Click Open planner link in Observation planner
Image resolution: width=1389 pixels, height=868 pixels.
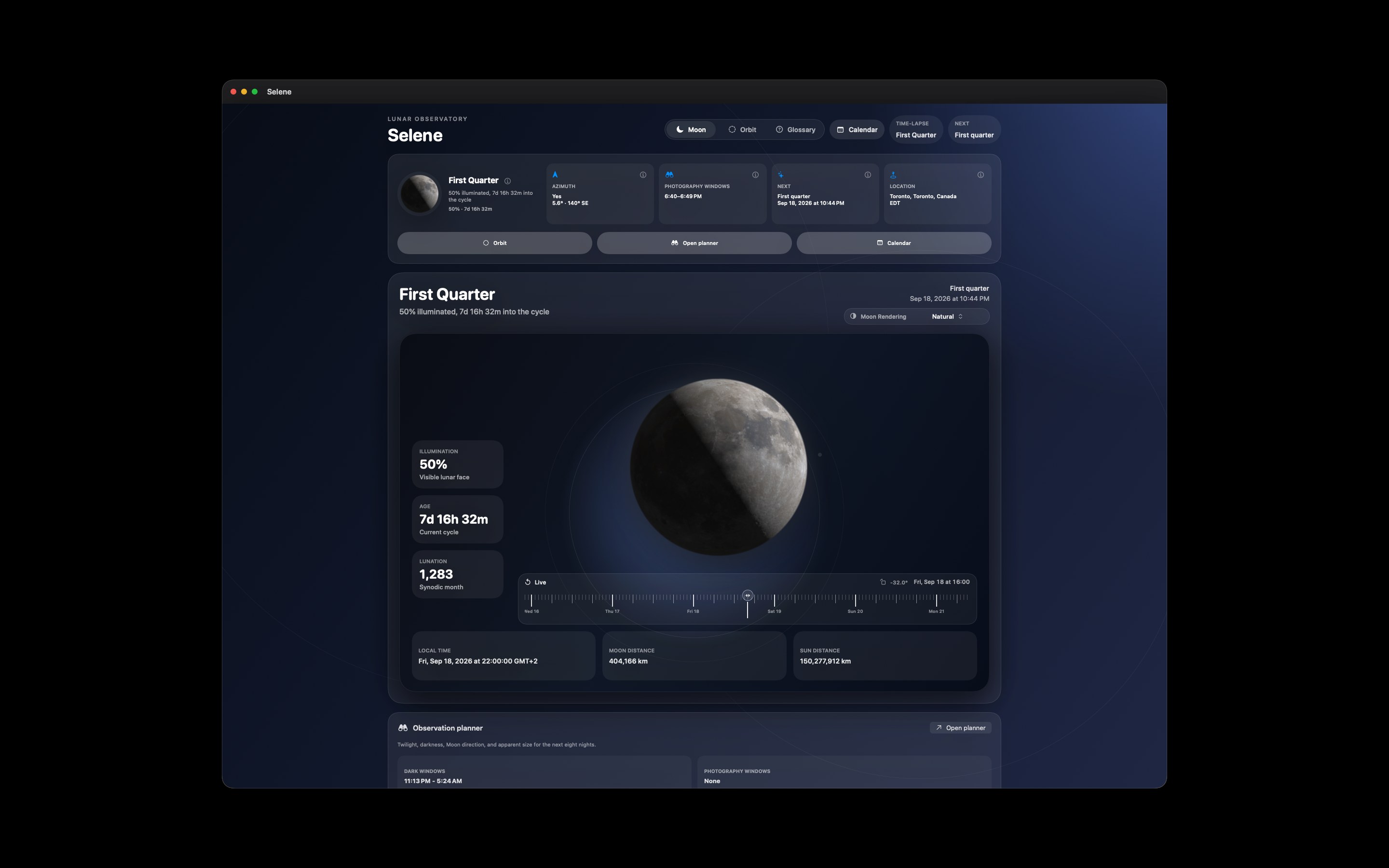tap(960, 728)
